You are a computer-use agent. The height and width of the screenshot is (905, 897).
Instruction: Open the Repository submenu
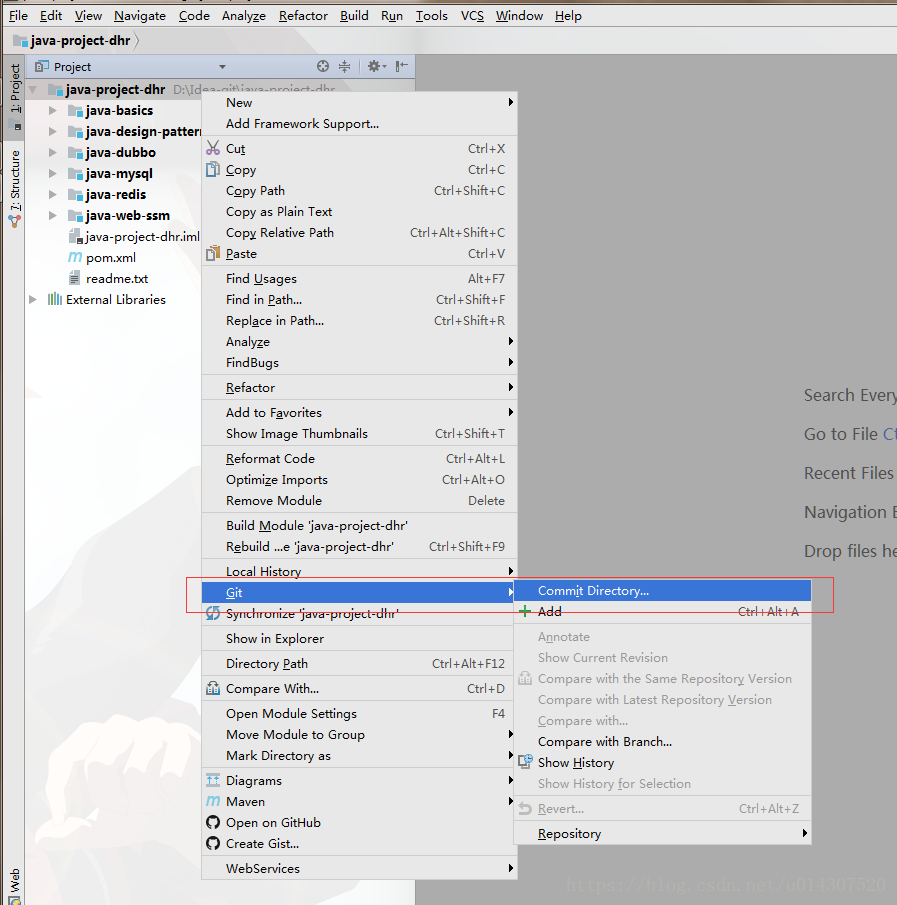pyautogui.click(x=662, y=833)
